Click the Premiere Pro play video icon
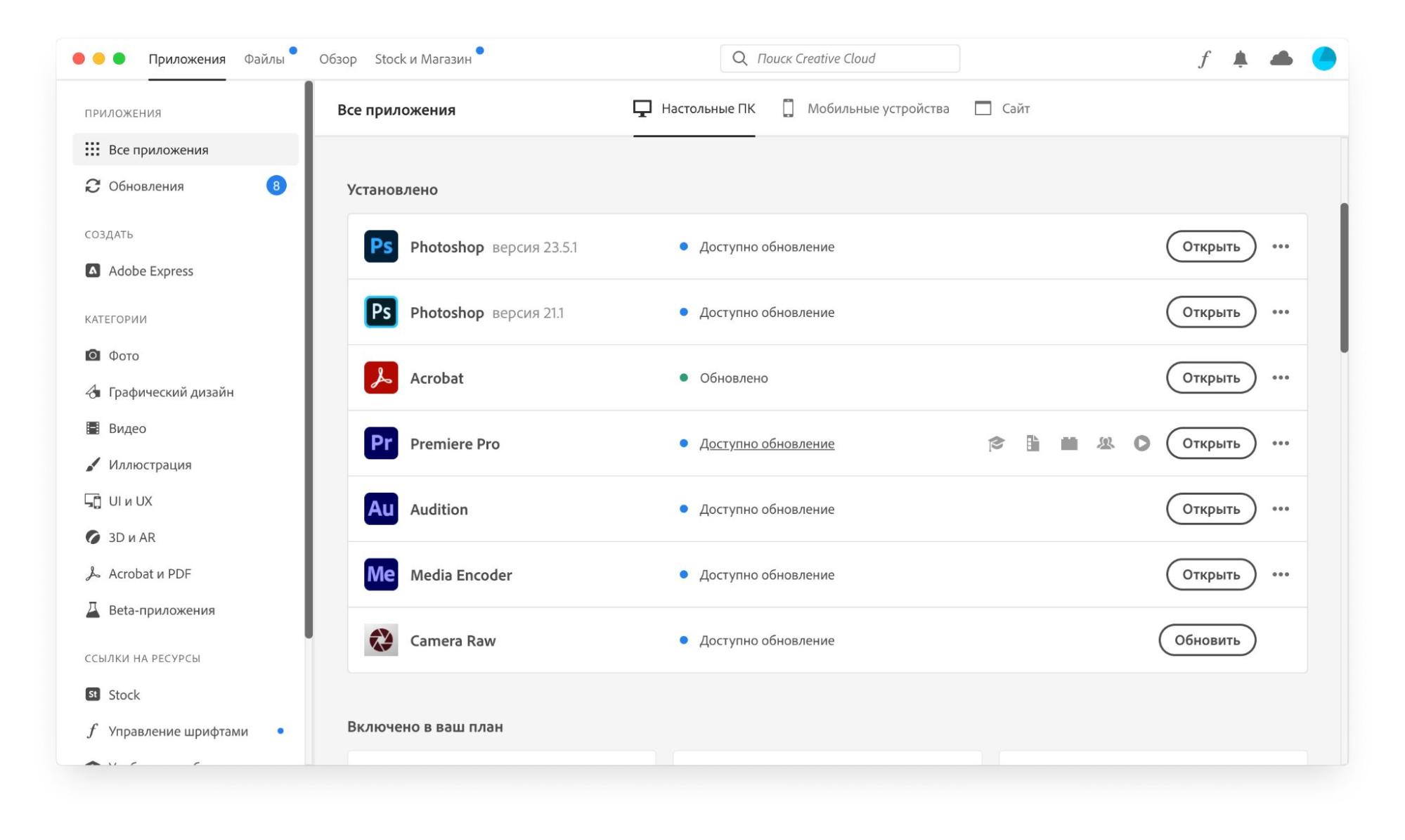 pyautogui.click(x=1141, y=444)
